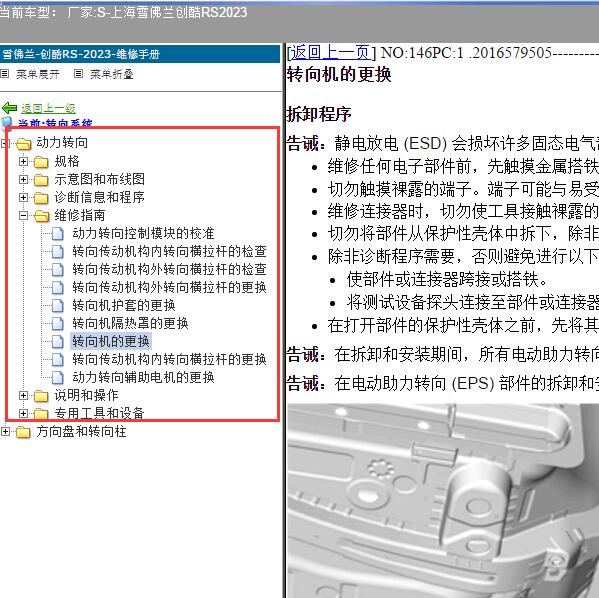Click the 方向盘和转向柱 folder icon
Image resolution: width=599 pixels, height=598 pixels.
click(23, 432)
